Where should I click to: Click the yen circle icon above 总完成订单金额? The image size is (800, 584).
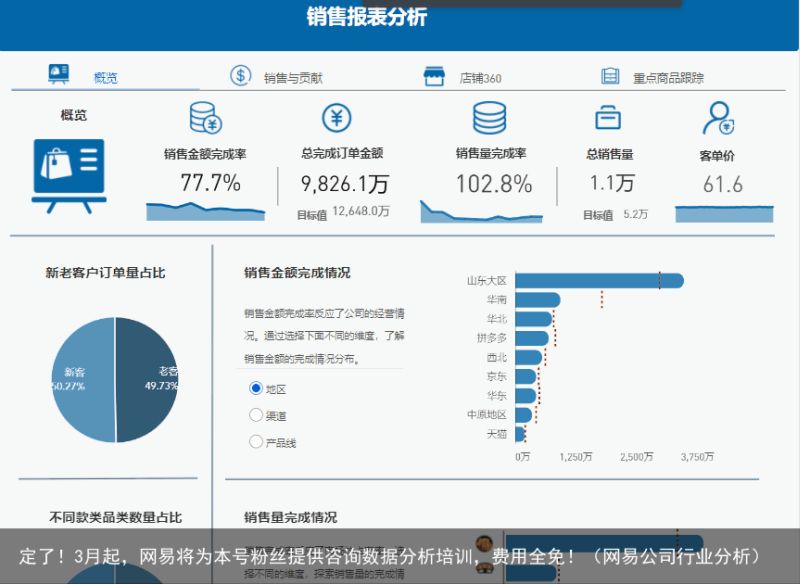pos(337,117)
